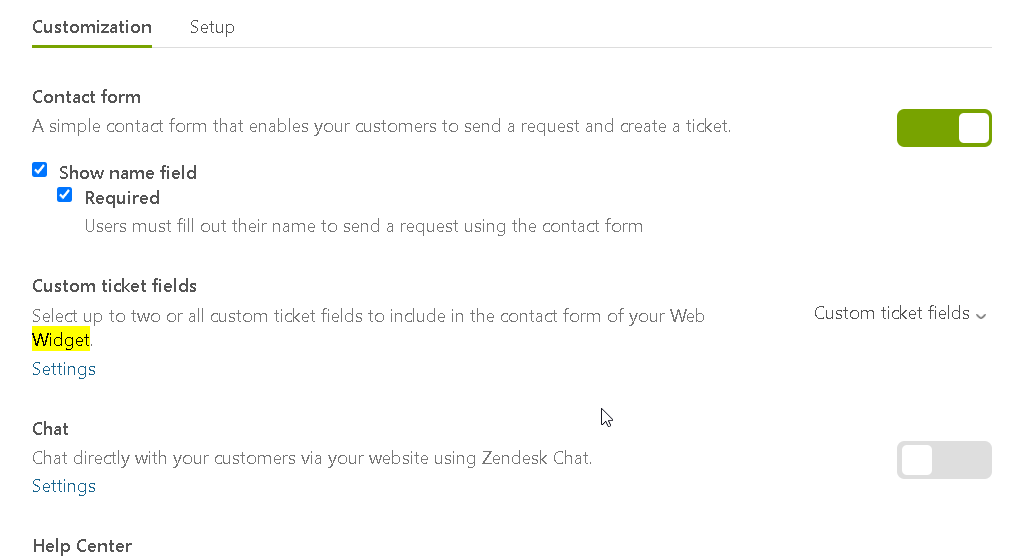Click the Contact form section heading
The height and width of the screenshot is (559, 1026).
point(86,97)
